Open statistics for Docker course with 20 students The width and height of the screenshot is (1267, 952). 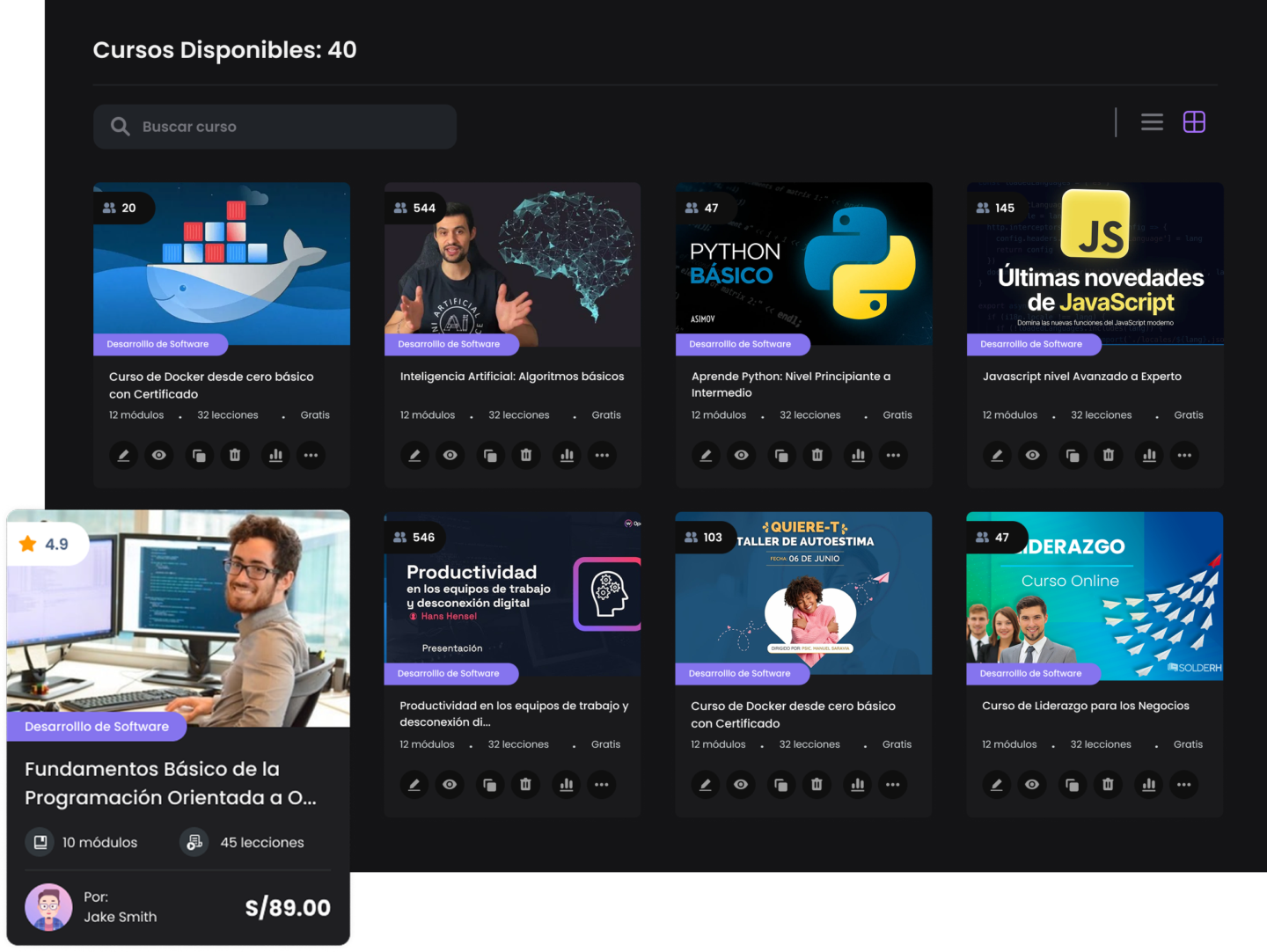(x=275, y=455)
